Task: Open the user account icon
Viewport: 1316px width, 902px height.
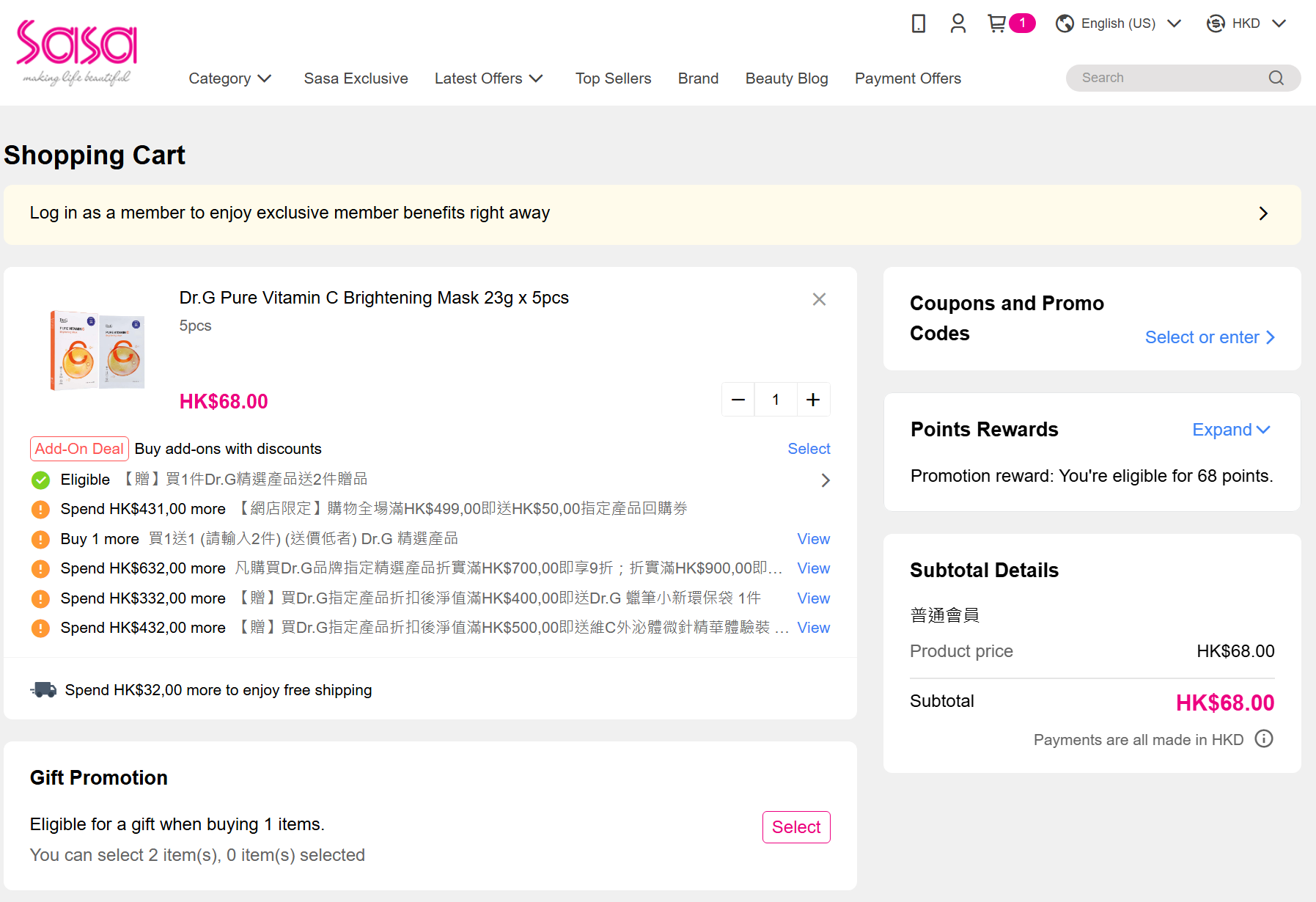Action: coord(957,23)
